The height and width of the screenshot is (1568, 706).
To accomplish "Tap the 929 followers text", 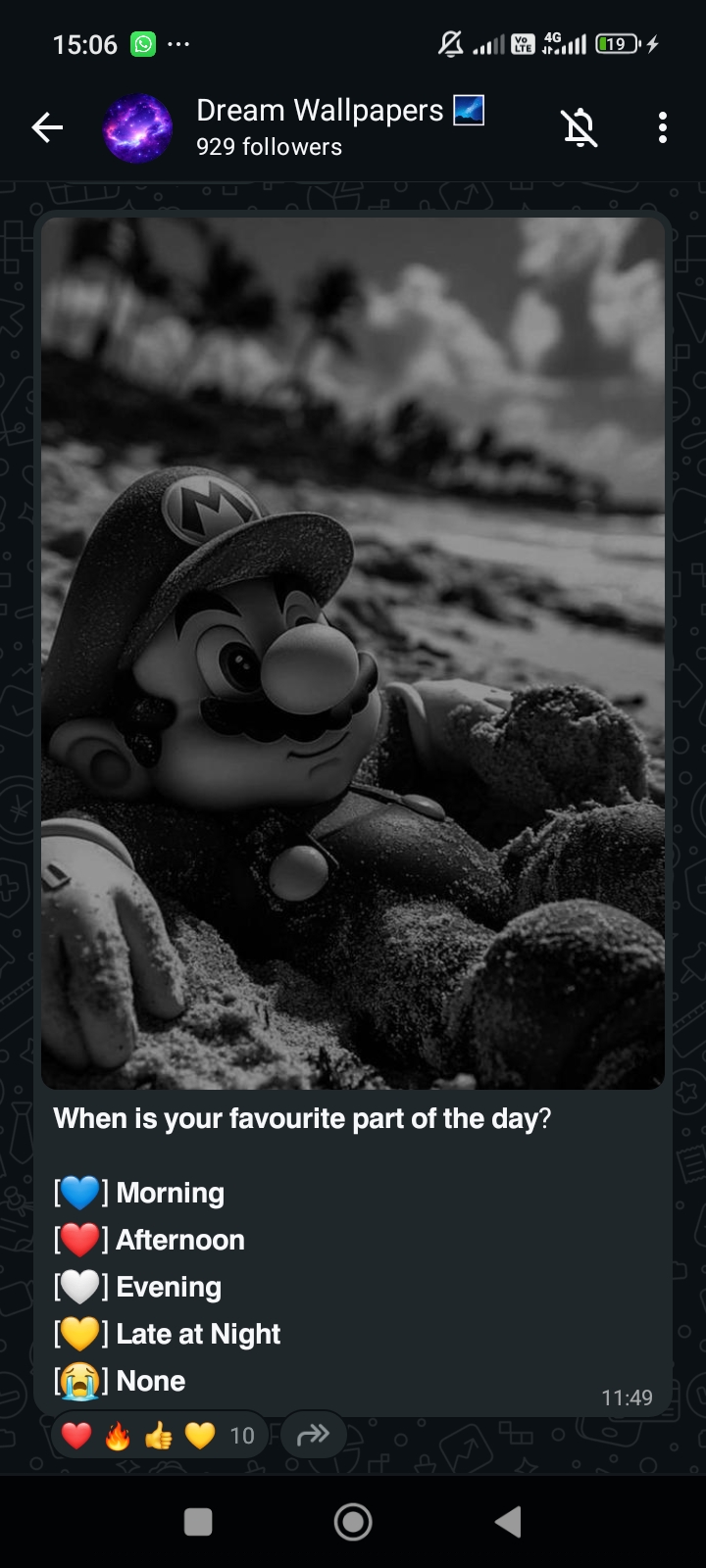I will tap(269, 147).
